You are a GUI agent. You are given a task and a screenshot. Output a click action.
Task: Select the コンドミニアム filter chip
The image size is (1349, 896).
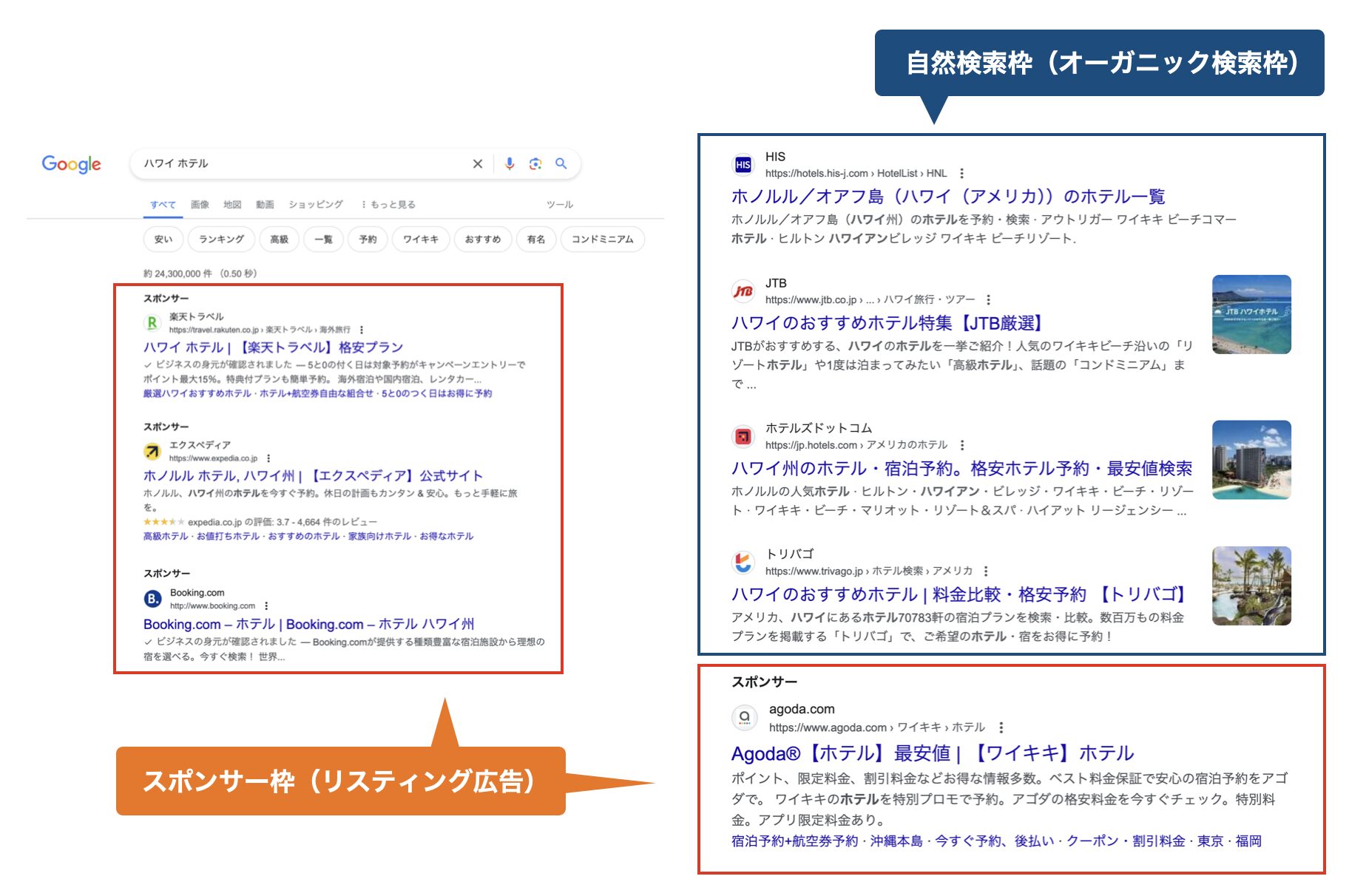click(602, 239)
